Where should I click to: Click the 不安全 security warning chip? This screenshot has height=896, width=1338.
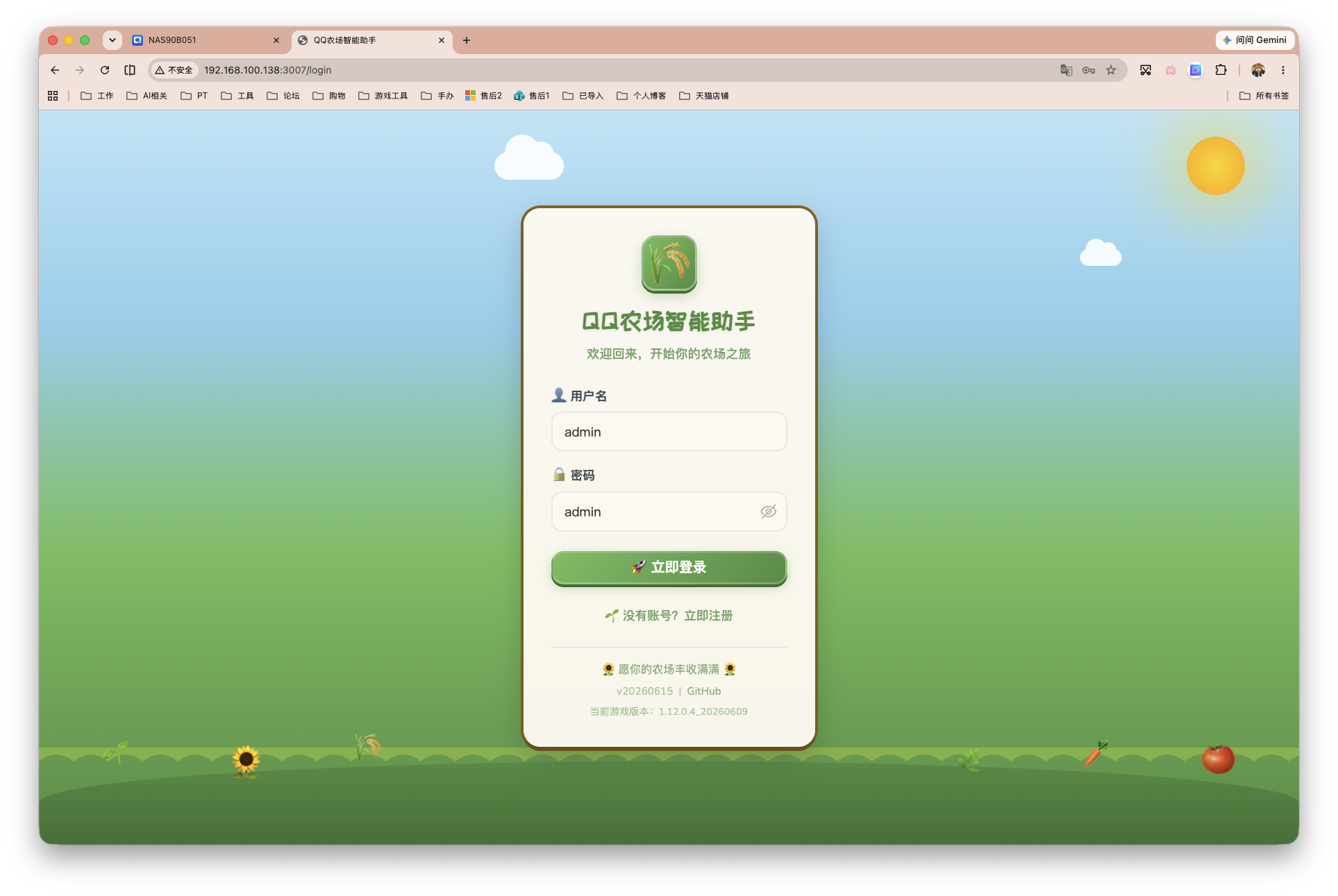[x=174, y=70]
